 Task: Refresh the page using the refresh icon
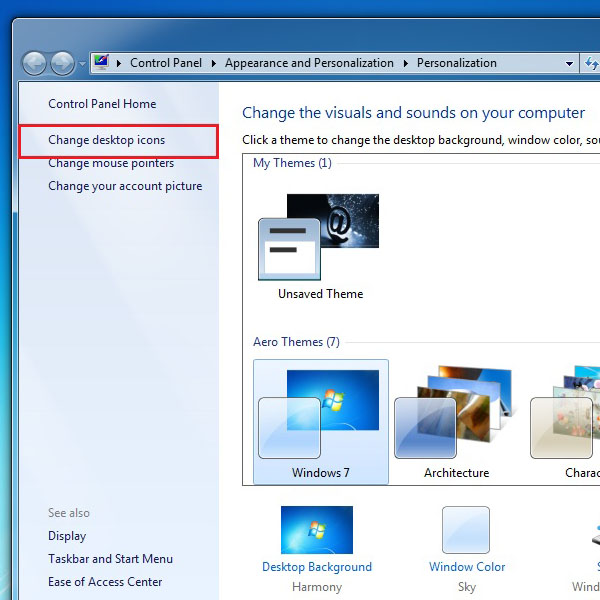(591, 63)
